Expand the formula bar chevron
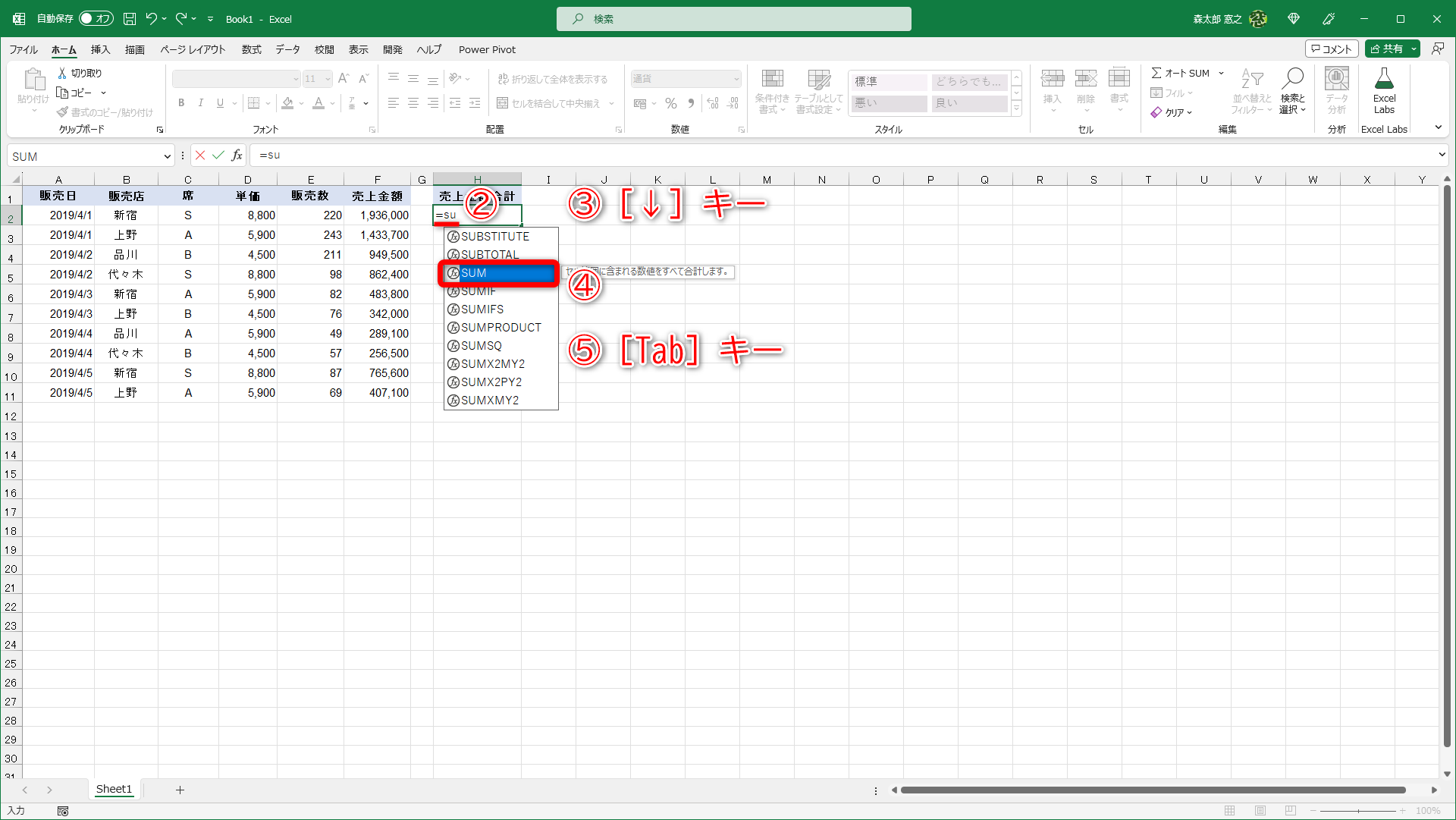This screenshot has height=820, width=1456. [x=1442, y=155]
